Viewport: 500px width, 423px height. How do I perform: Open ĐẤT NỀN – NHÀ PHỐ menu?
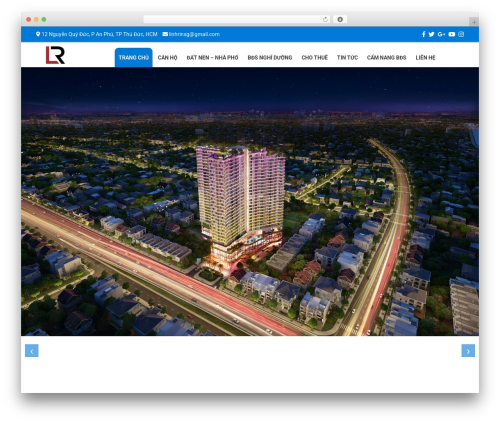(212, 58)
